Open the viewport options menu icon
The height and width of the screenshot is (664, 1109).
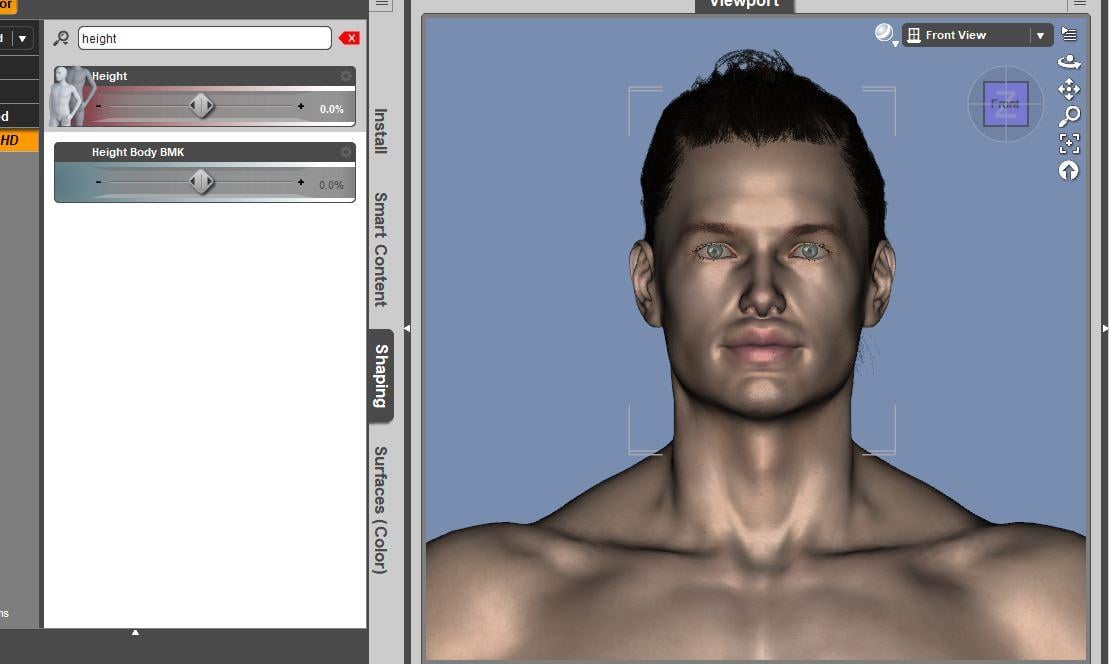coord(1069,34)
